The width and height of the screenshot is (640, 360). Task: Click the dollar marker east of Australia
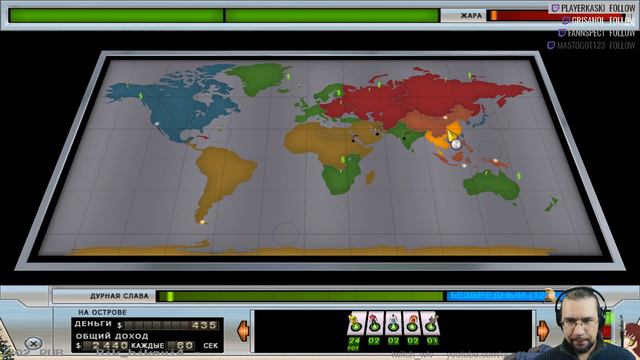point(519,176)
